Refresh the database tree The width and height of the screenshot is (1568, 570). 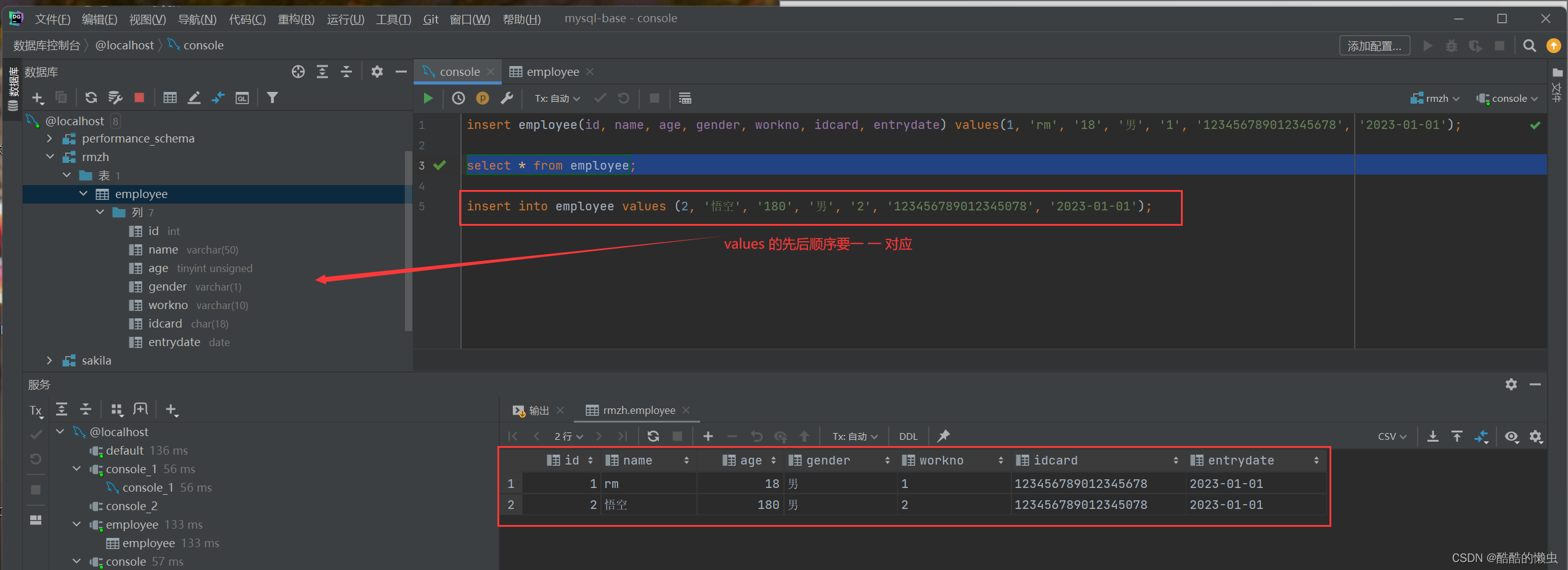(91, 97)
